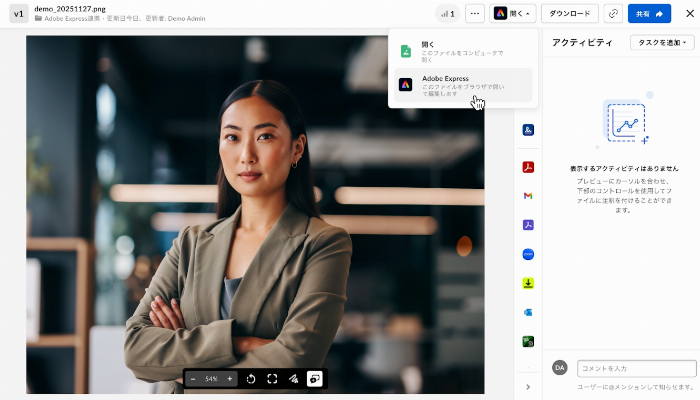The width and height of the screenshot is (700, 400).
Task: Click the Zoom app icon in sidebar
Action: point(528,254)
